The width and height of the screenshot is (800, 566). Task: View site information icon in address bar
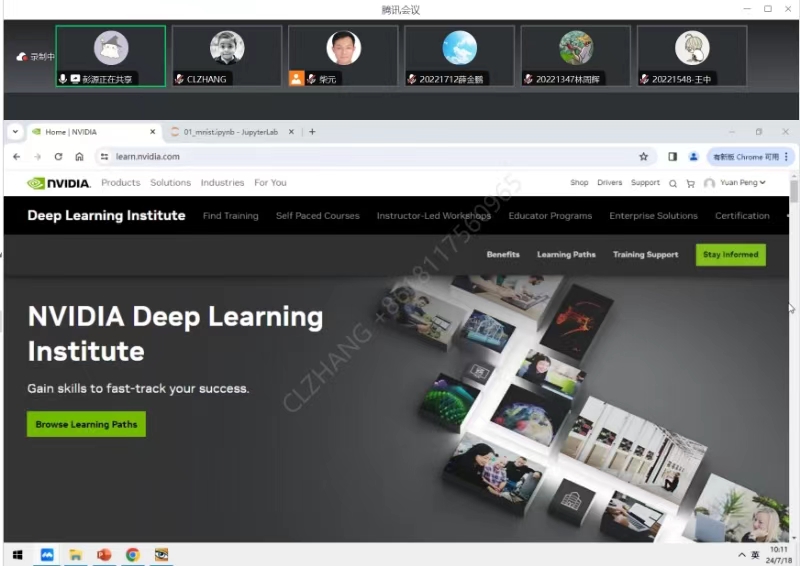105,157
